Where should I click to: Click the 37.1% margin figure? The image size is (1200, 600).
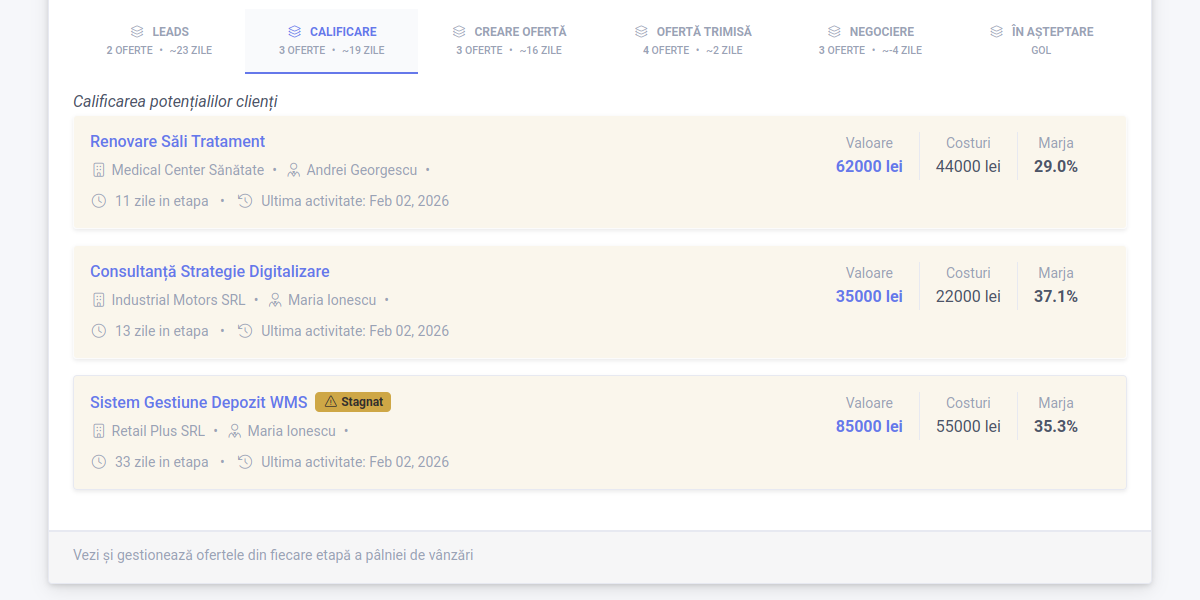coord(1055,296)
